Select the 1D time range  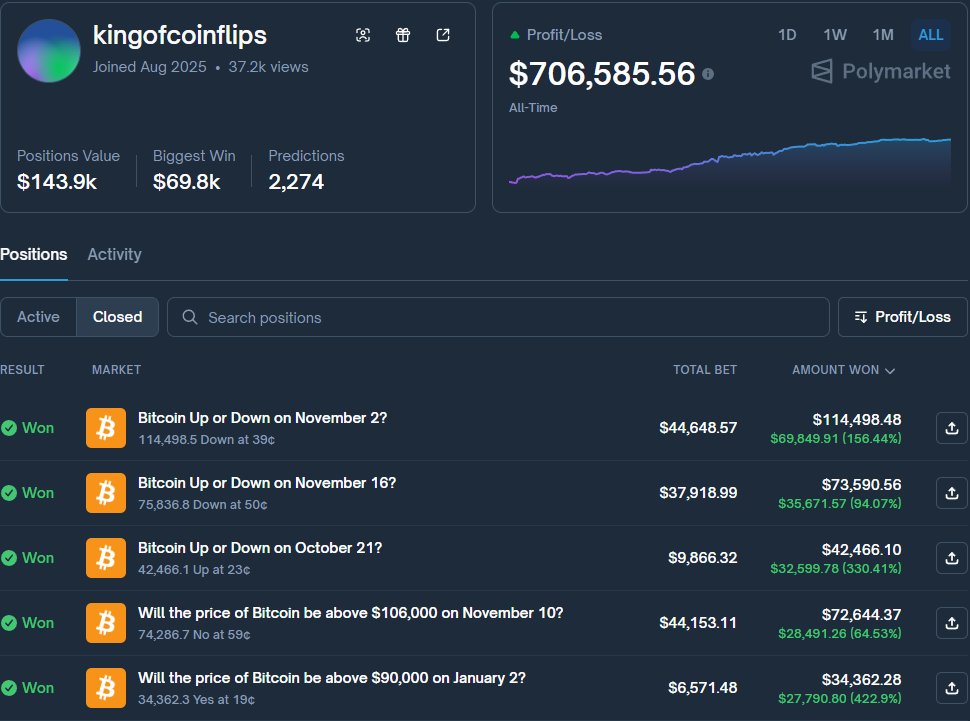pos(787,34)
